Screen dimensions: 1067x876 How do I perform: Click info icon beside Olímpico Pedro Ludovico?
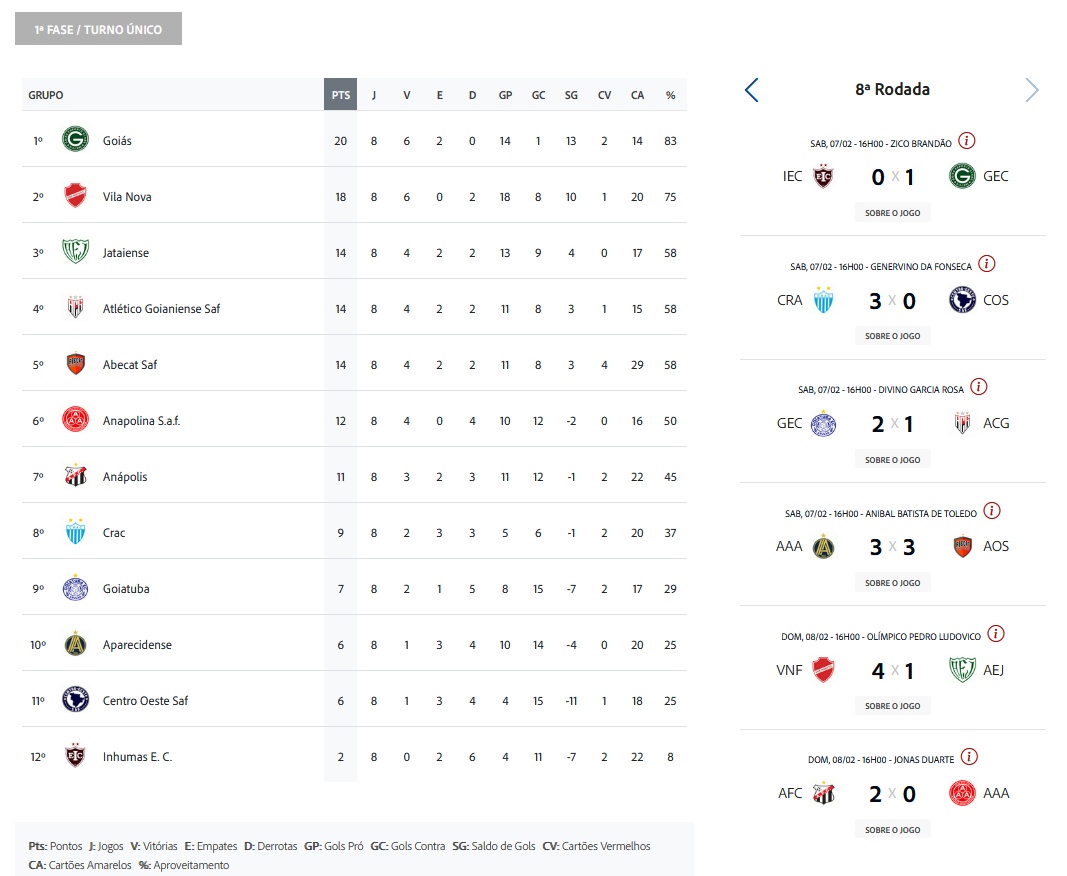click(996, 634)
